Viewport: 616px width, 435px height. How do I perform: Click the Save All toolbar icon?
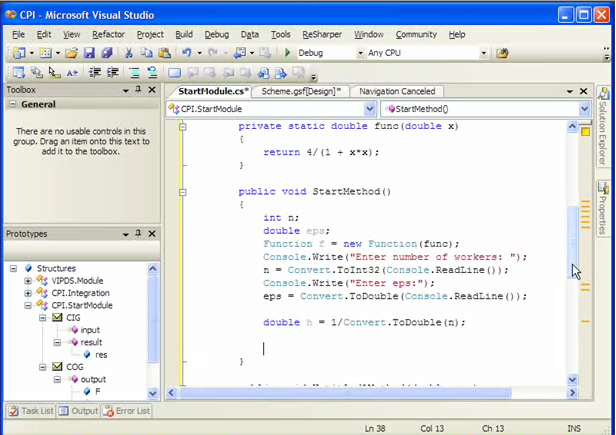click(106, 53)
